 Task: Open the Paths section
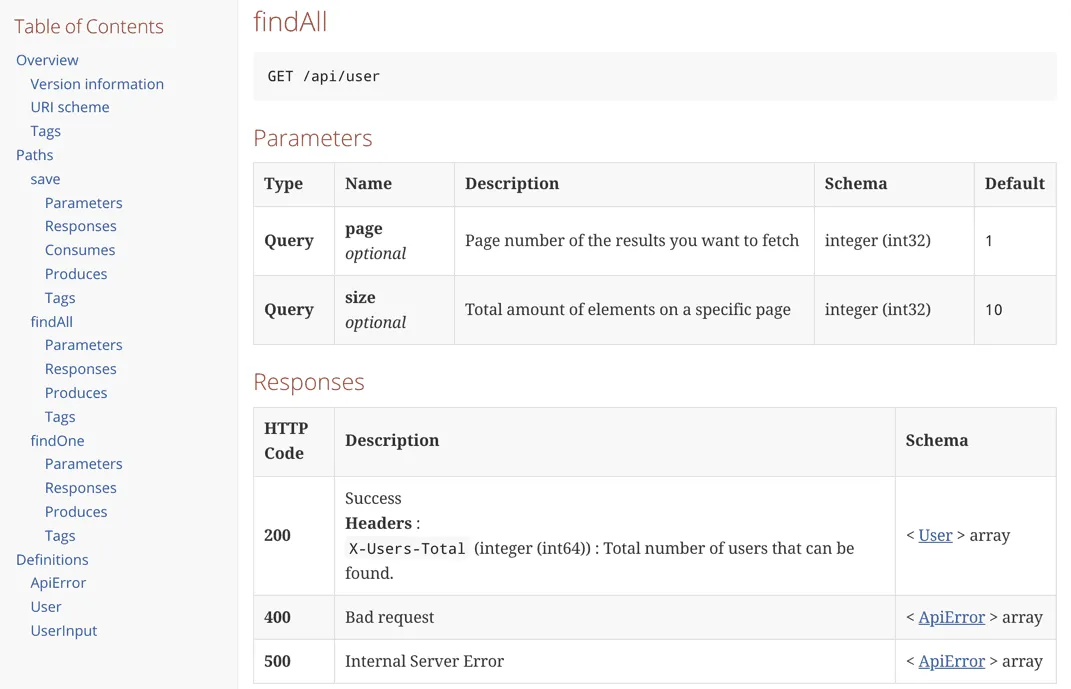[x=34, y=155]
